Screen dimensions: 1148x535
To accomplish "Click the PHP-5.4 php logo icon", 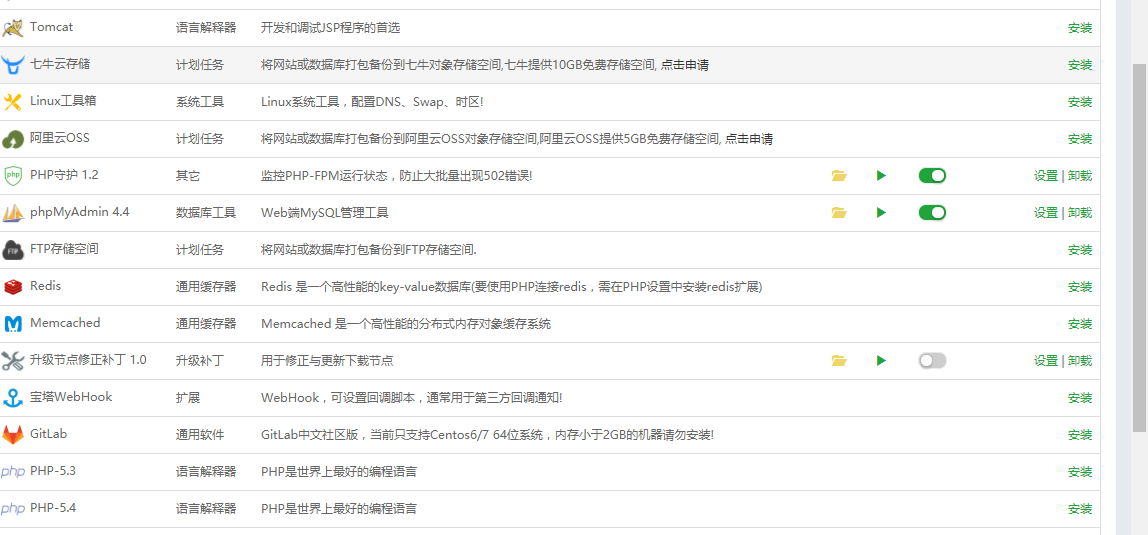I will coord(12,509).
